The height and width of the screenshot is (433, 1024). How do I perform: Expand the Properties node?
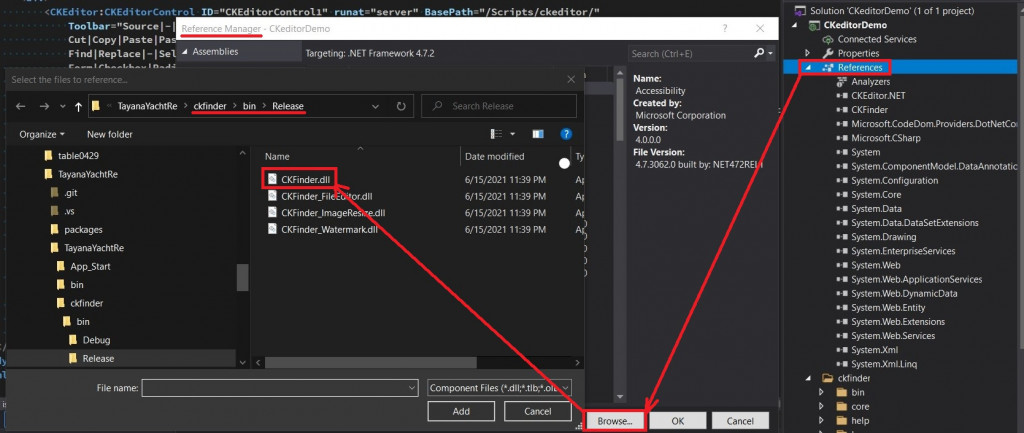coord(807,53)
